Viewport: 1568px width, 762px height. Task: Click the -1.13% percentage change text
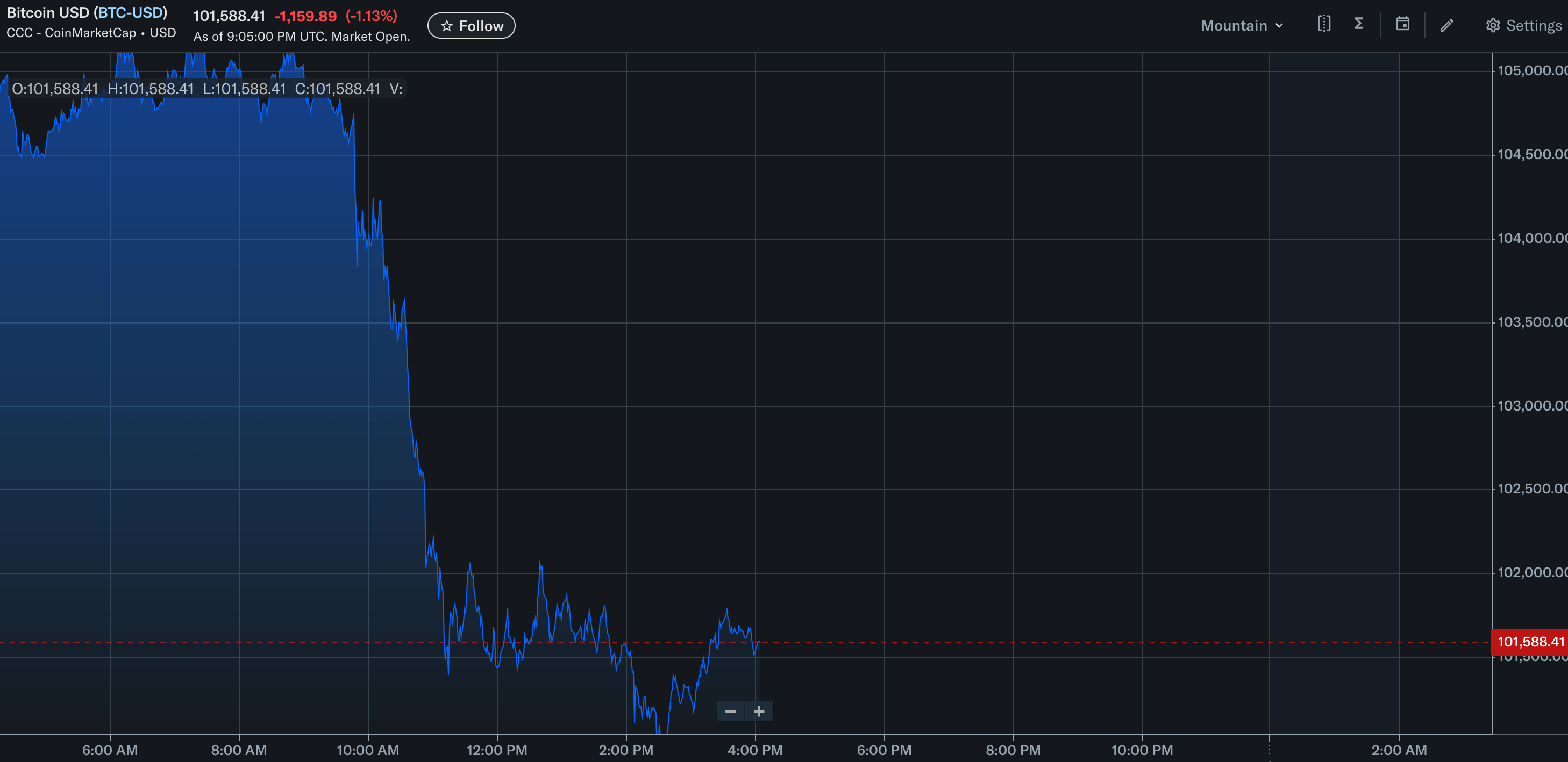coord(372,17)
